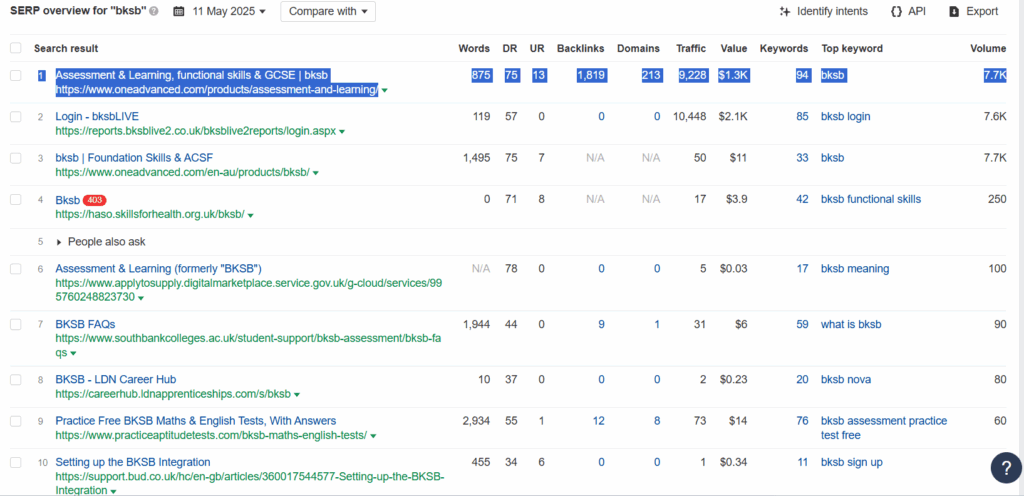Click the Traffic column header
Viewport: 1024px width, 496px height.
pyautogui.click(x=691, y=48)
